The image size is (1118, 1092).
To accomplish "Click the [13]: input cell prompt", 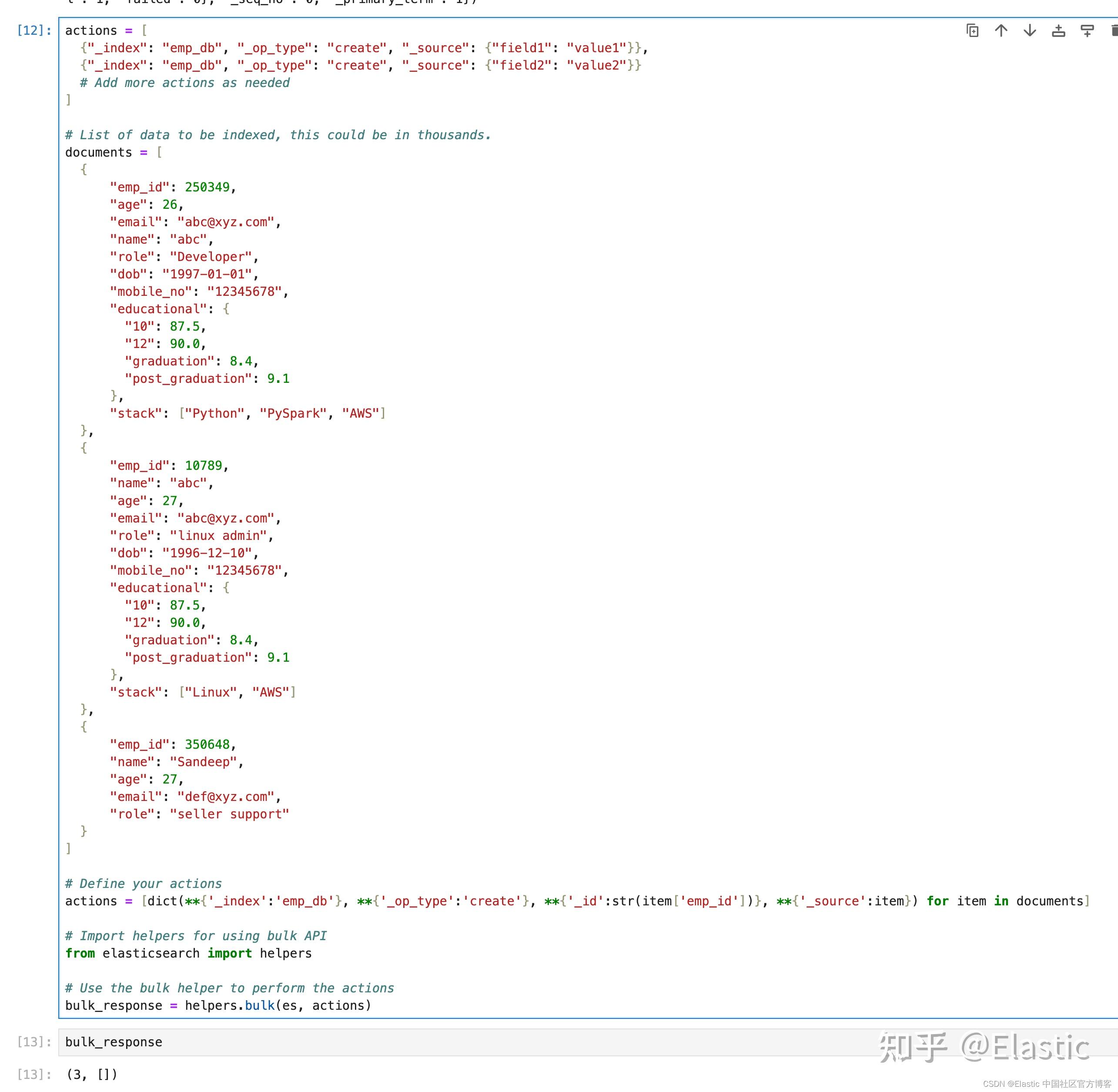I will (x=34, y=1042).
